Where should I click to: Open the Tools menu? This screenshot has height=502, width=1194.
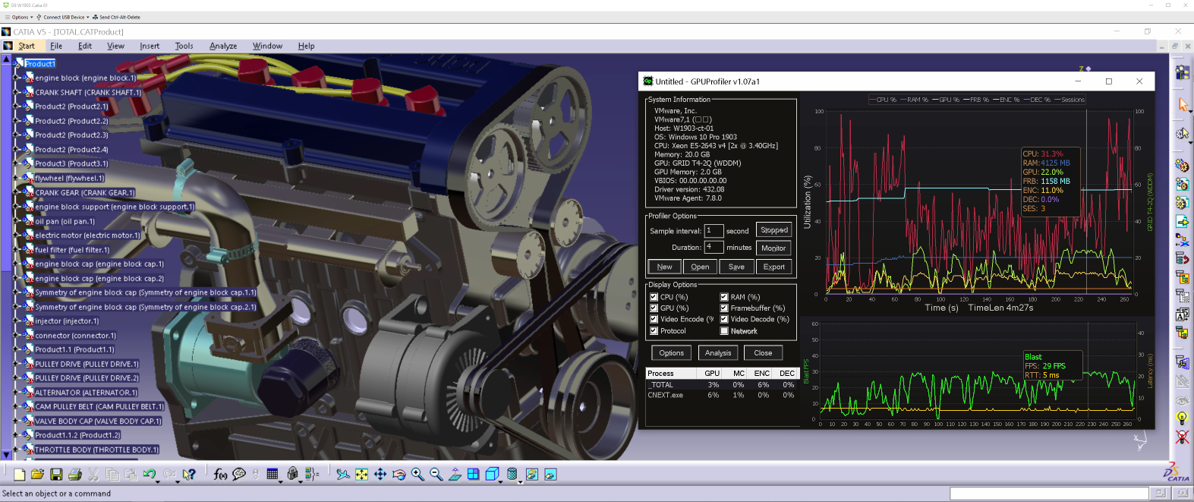click(184, 46)
